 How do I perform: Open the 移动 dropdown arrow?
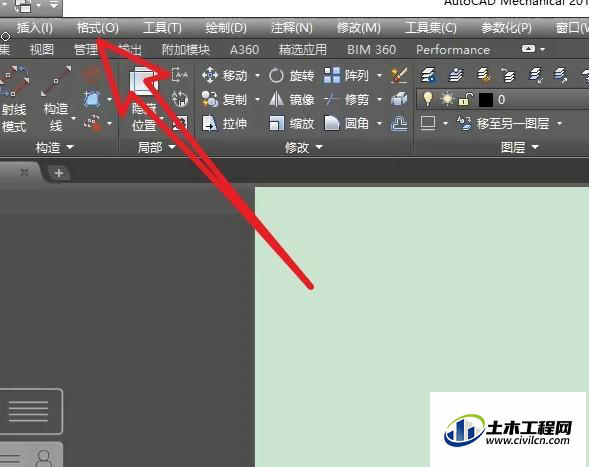tap(258, 76)
